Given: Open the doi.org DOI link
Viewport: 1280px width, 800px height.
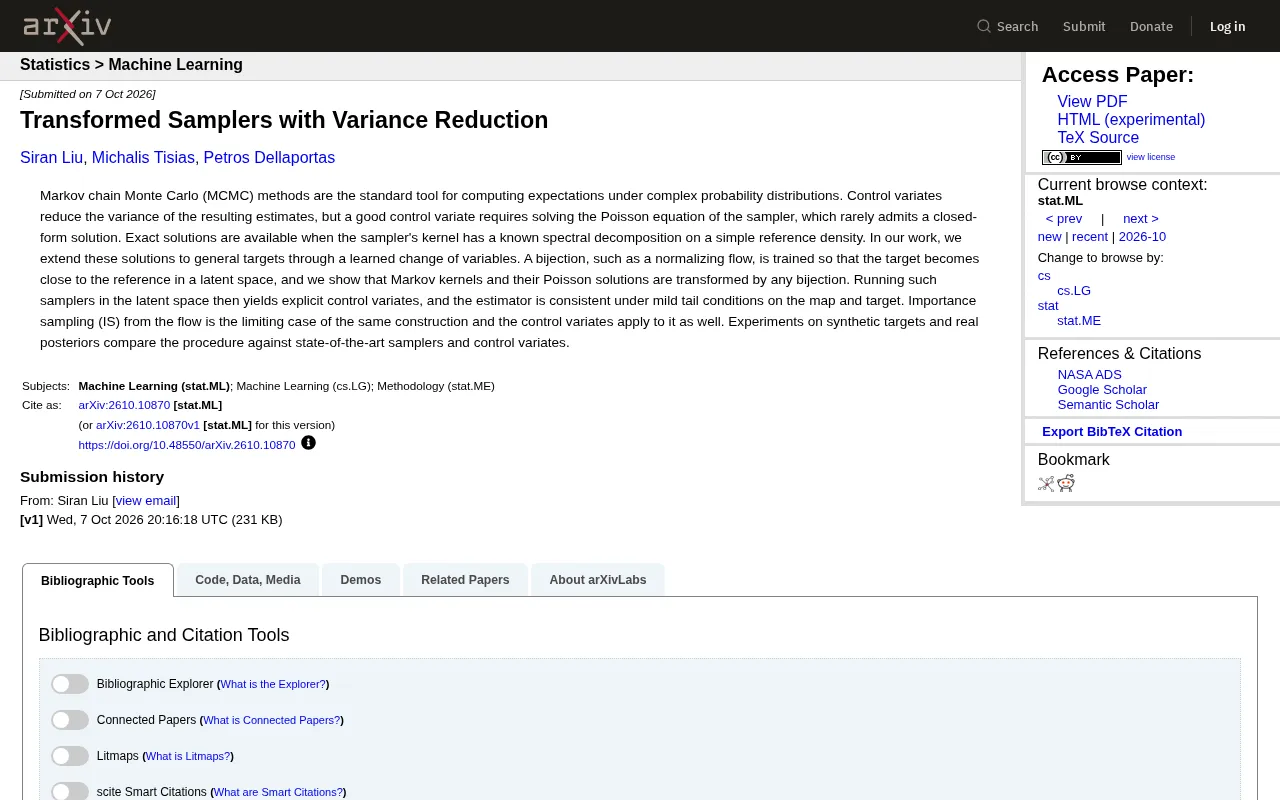Looking at the screenshot, I should click(x=187, y=445).
